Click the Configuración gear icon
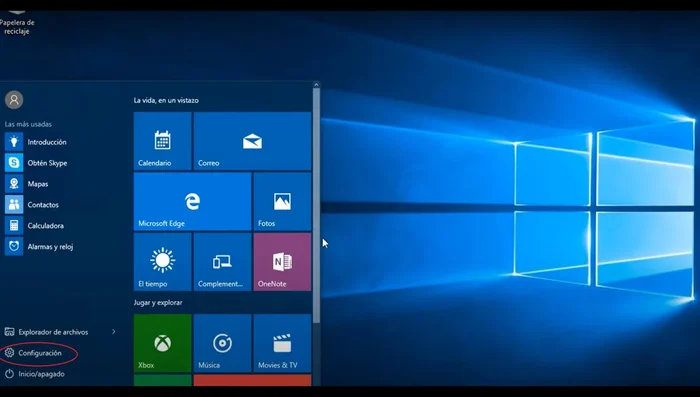 click(x=9, y=353)
